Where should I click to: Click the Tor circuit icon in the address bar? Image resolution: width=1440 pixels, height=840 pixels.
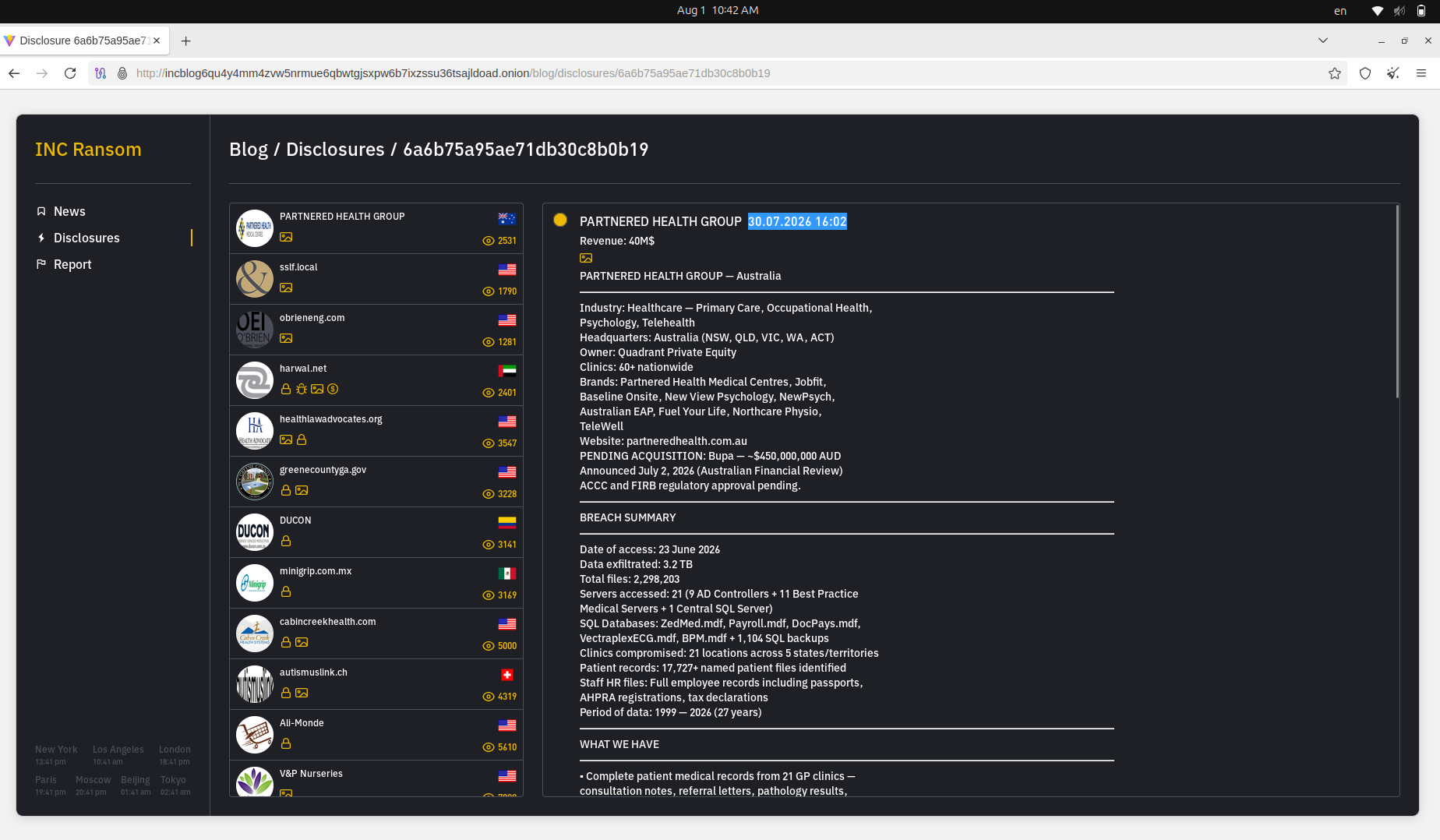101,73
